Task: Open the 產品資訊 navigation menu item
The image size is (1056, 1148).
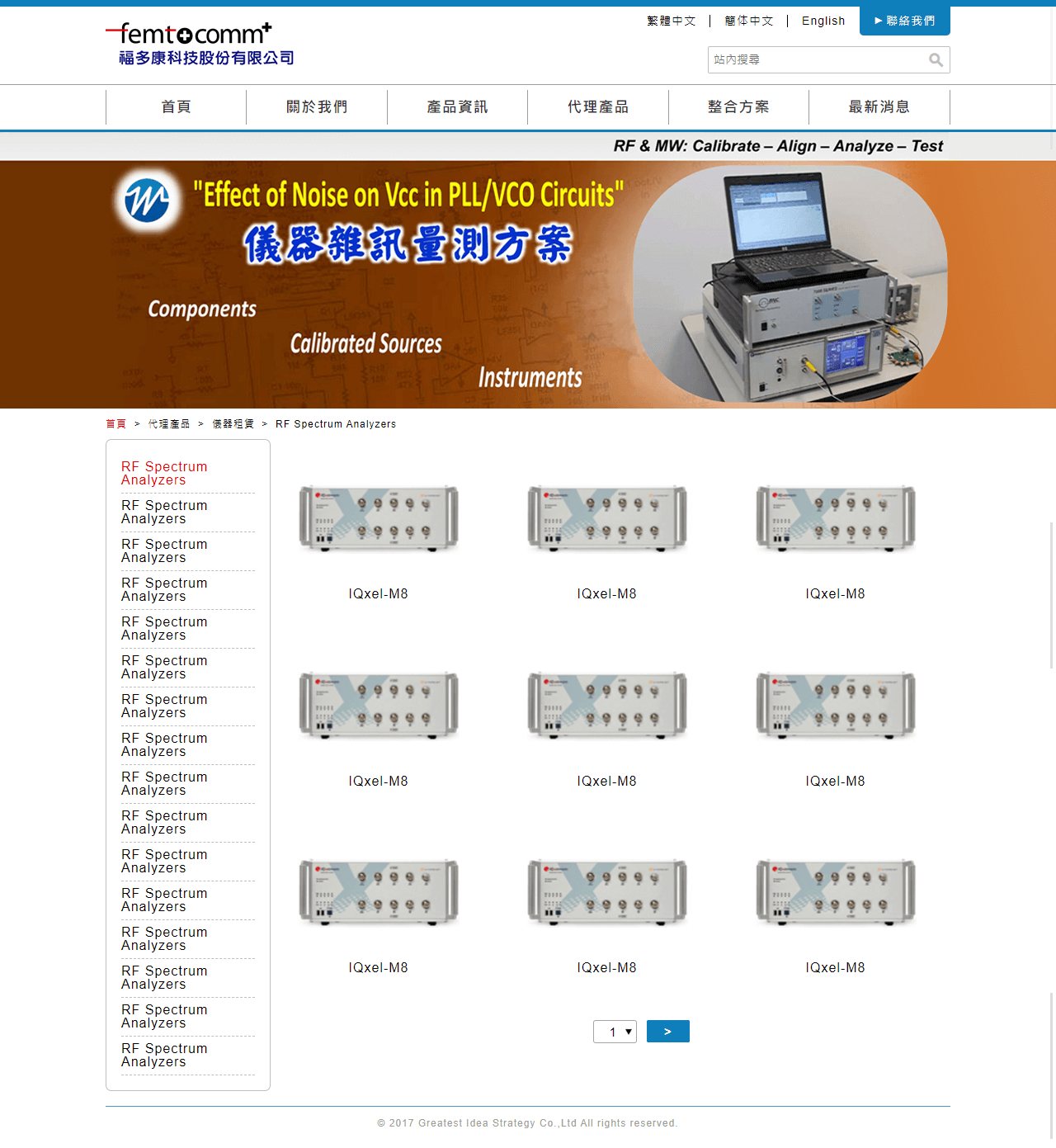Action: (457, 106)
